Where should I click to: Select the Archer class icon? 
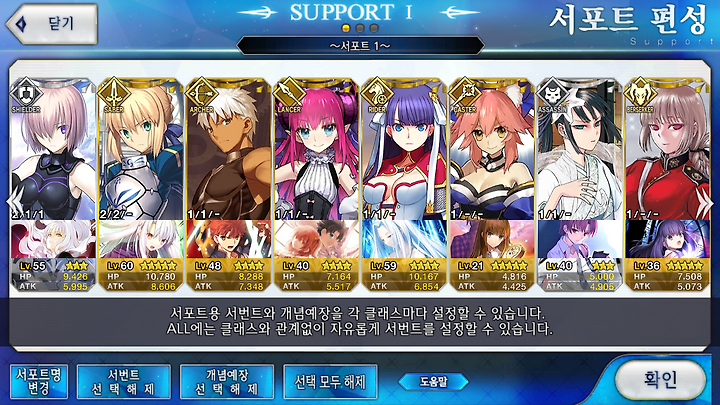pos(201,94)
